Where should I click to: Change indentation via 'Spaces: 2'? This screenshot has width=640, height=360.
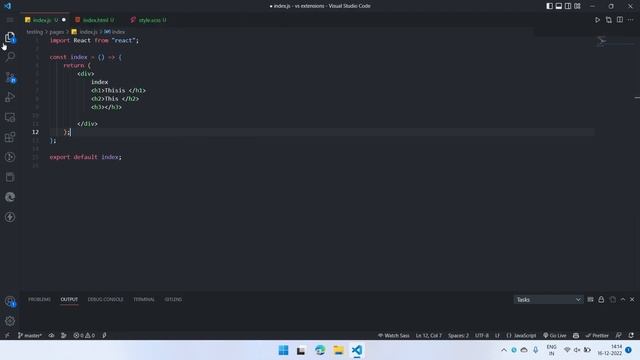click(x=458, y=336)
